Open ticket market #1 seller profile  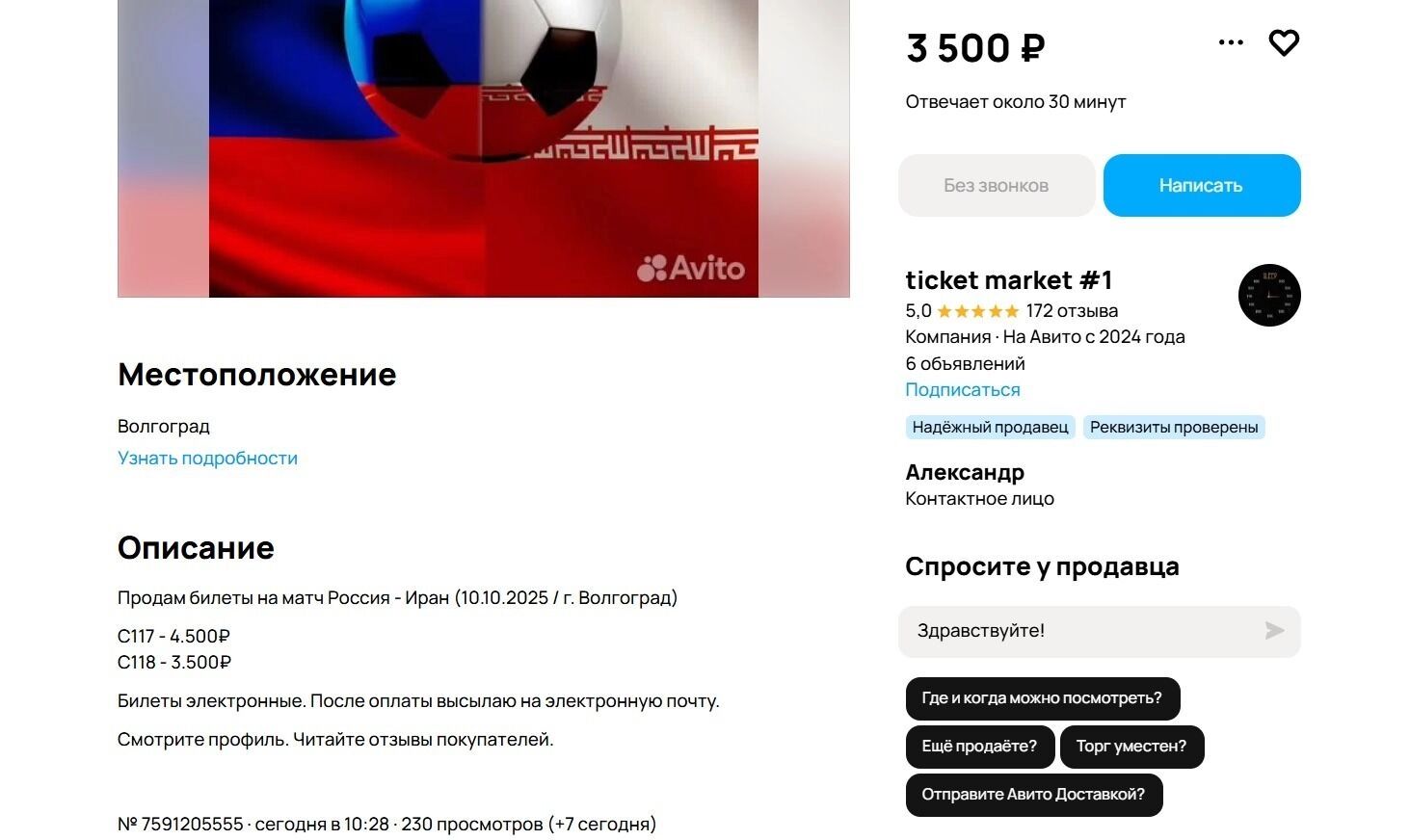click(x=1008, y=280)
